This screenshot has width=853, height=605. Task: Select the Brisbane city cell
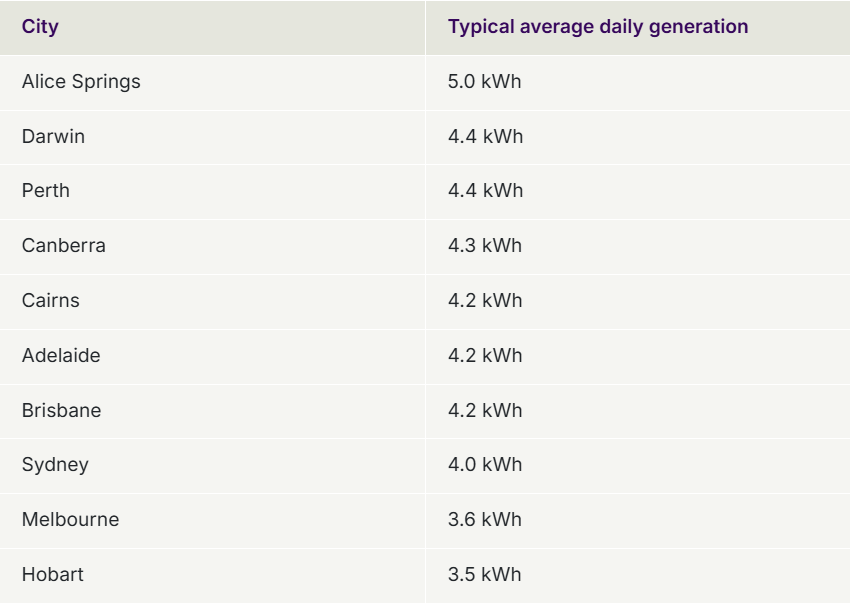click(x=61, y=411)
